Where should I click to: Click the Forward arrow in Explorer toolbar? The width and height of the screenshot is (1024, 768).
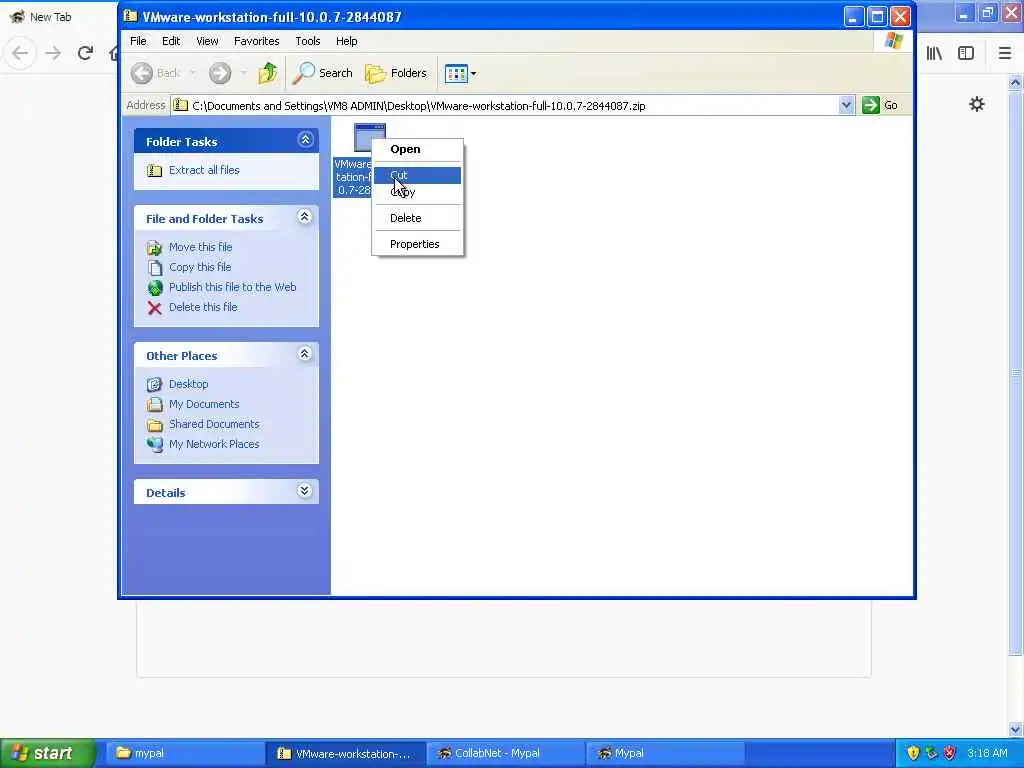coord(220,73)
